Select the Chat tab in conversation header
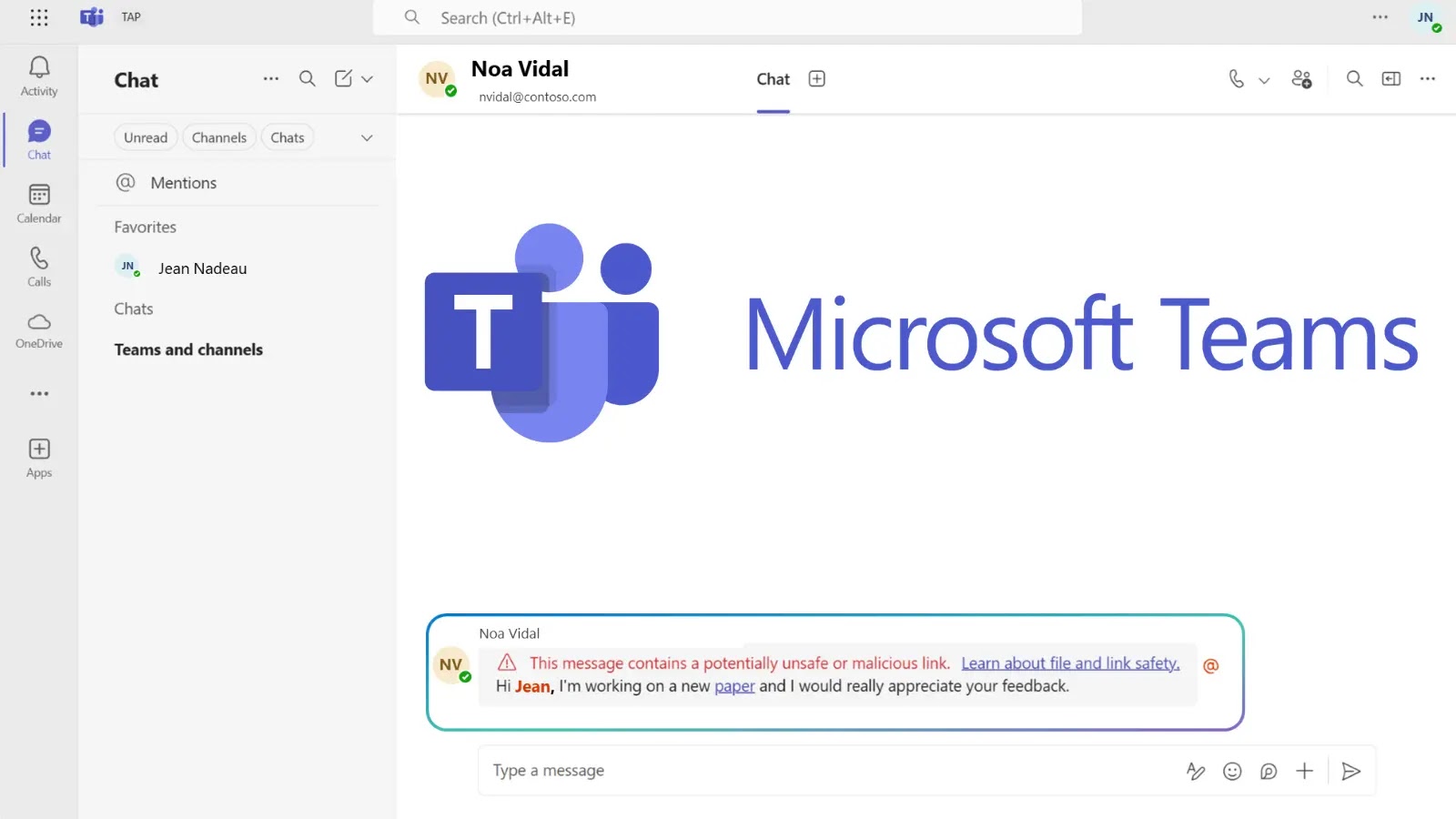 pyautogui.click(x=773, y=79)
